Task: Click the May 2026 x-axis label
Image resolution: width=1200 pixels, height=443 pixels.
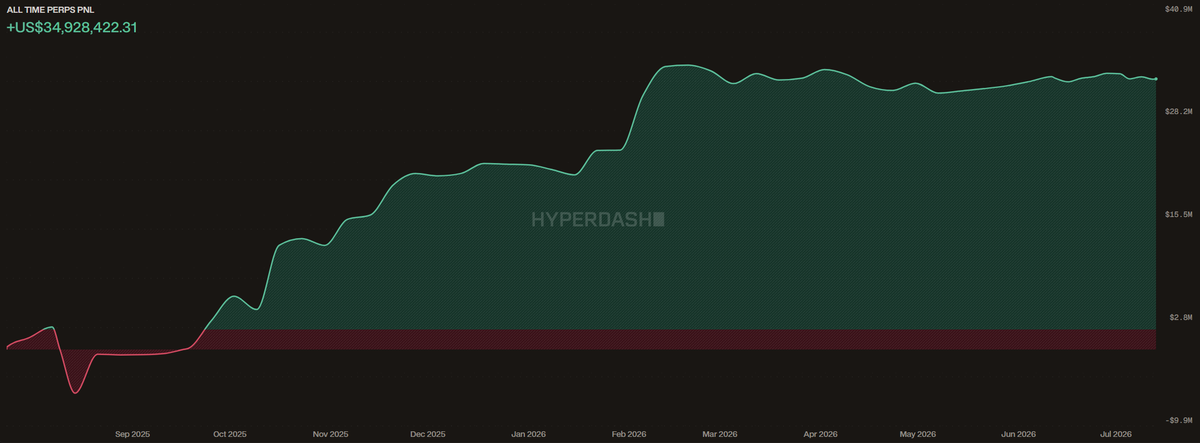Action: tap(918, 434)
